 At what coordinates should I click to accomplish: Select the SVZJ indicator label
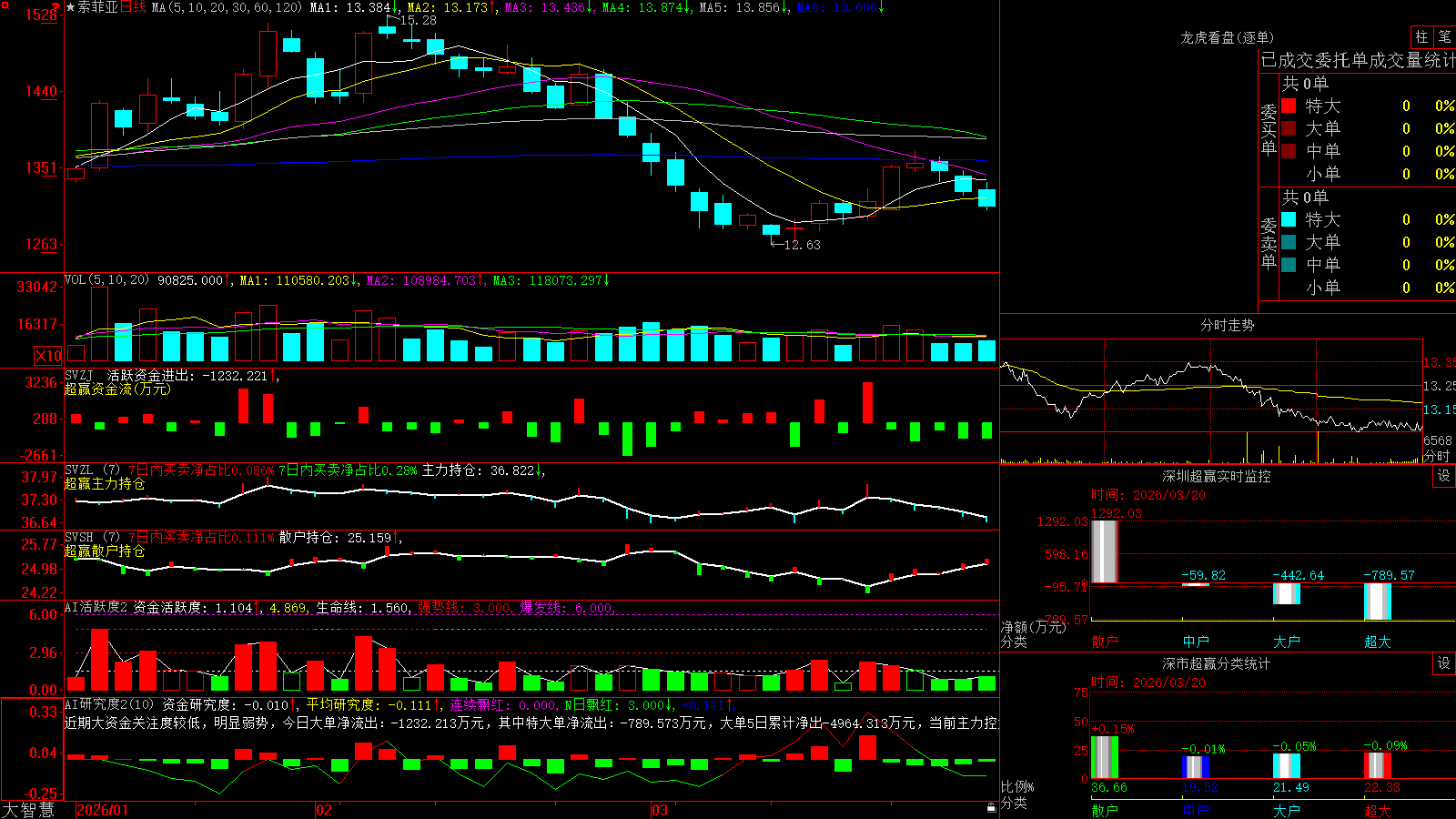[x=79, y=376]
